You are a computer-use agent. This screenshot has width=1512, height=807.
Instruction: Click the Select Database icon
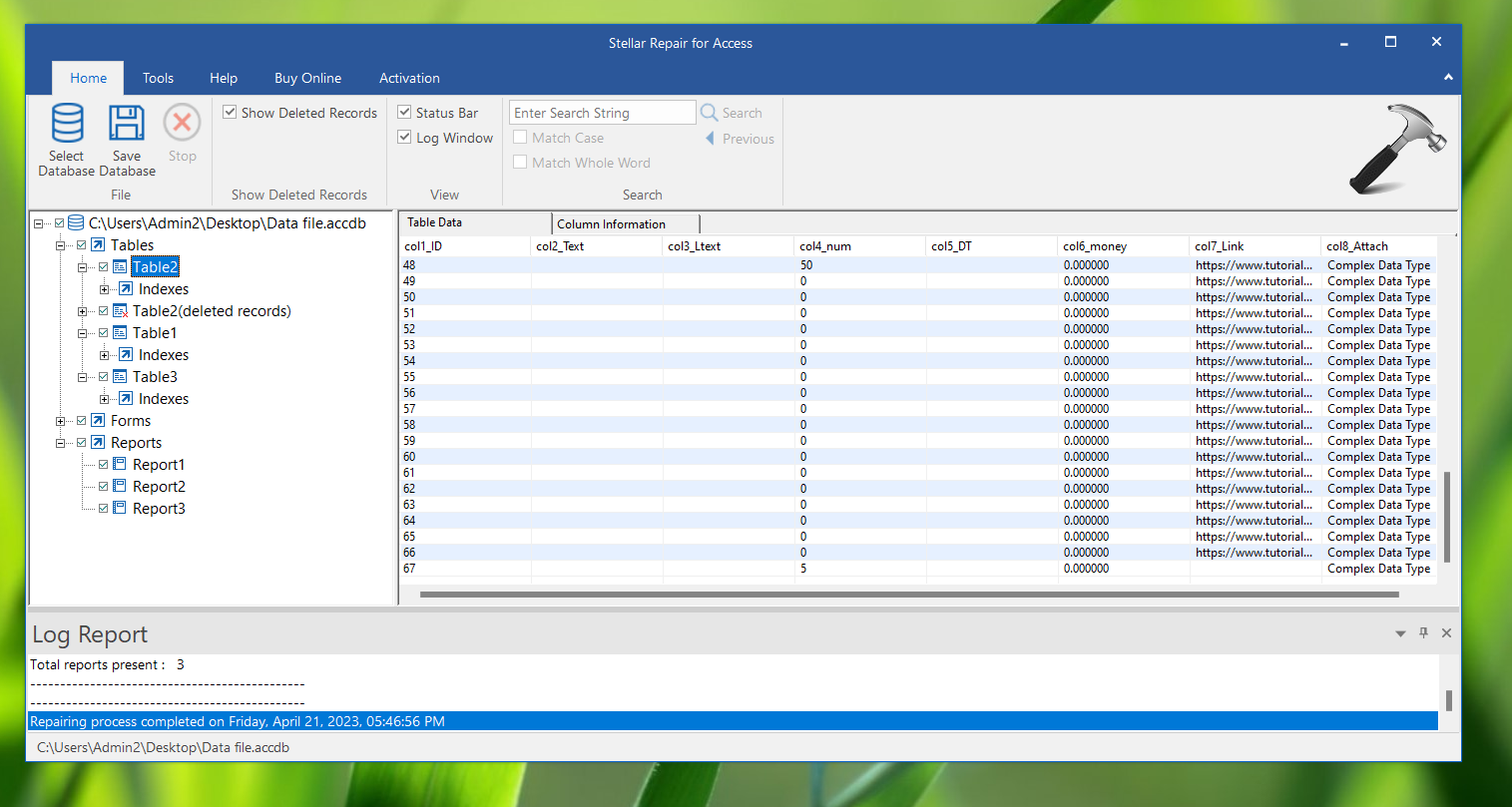(67, 124)
